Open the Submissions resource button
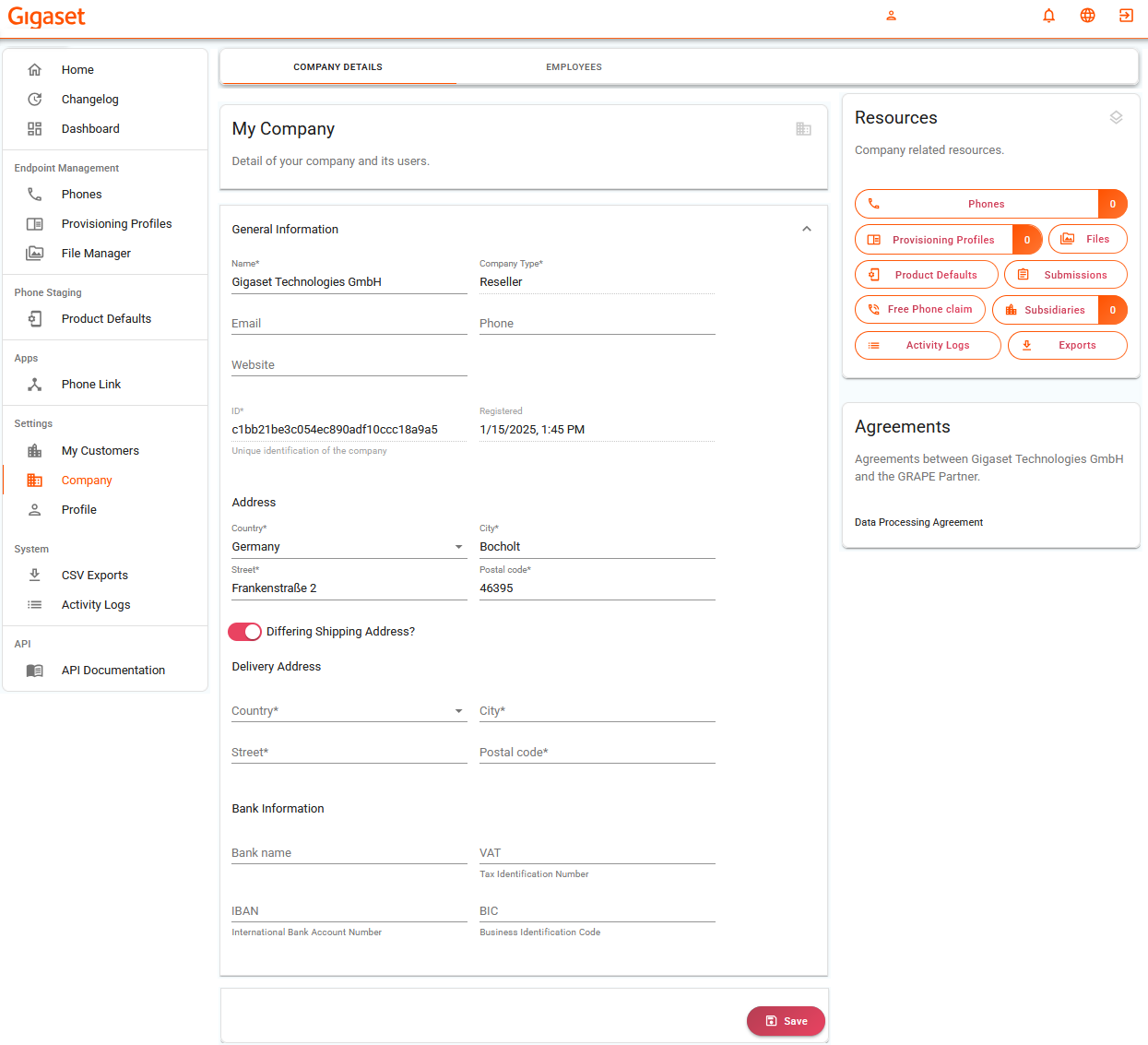The image size is (1148, 1045). click(1066, 275)
